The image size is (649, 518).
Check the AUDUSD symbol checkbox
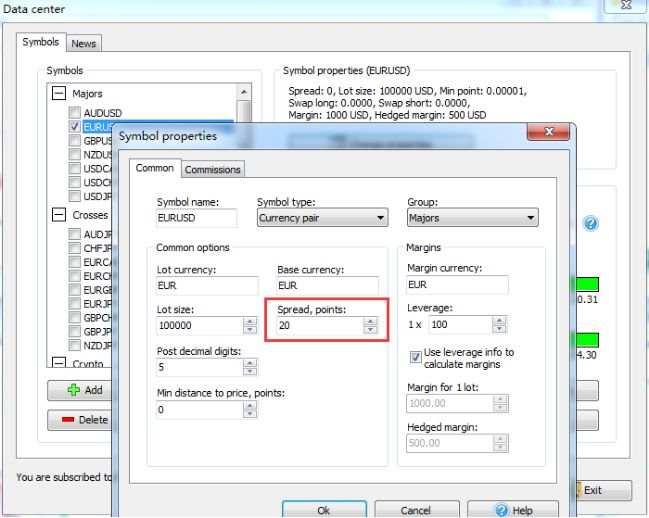(x=75, y=113)
